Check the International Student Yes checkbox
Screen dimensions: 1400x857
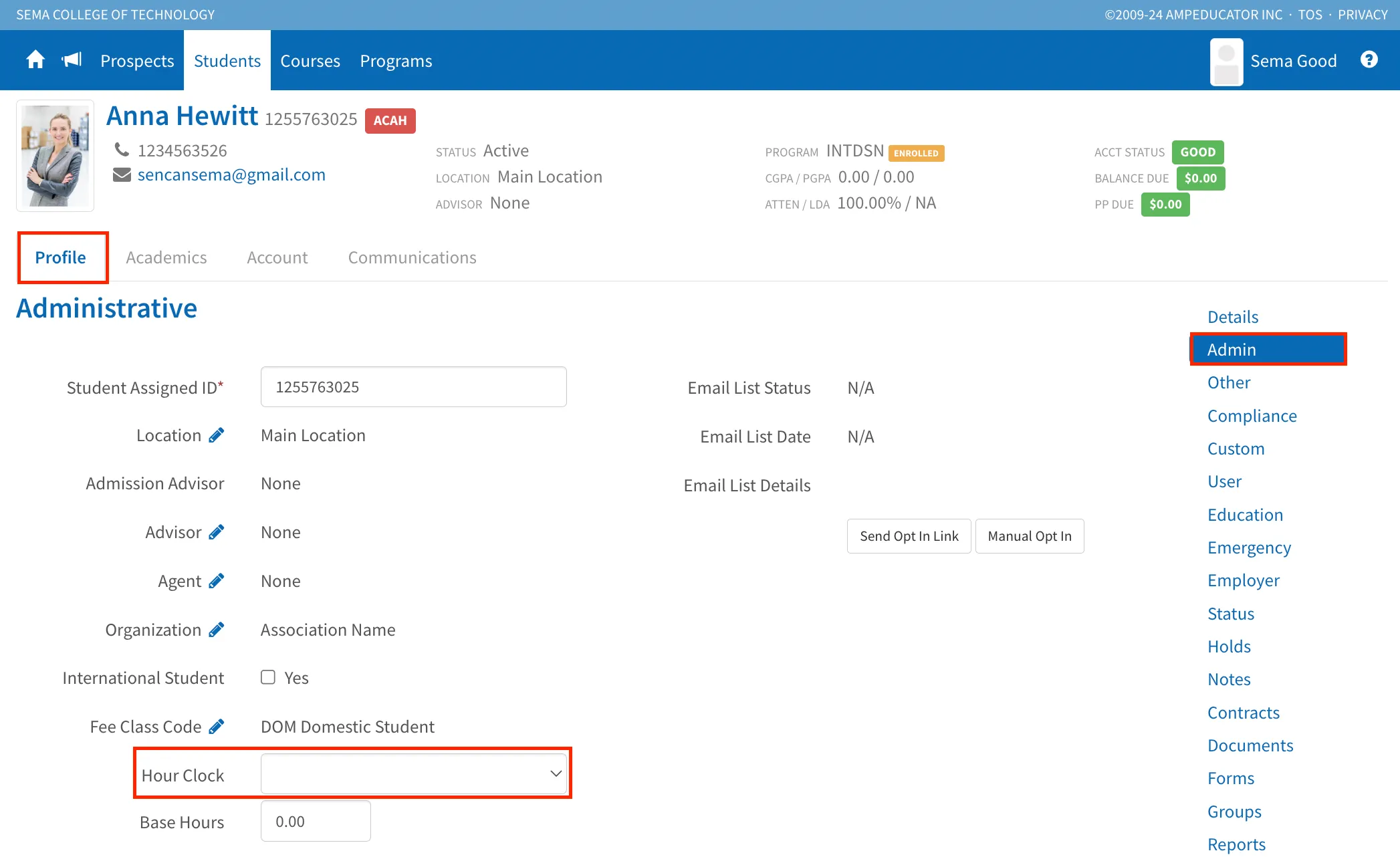(268, 677)
